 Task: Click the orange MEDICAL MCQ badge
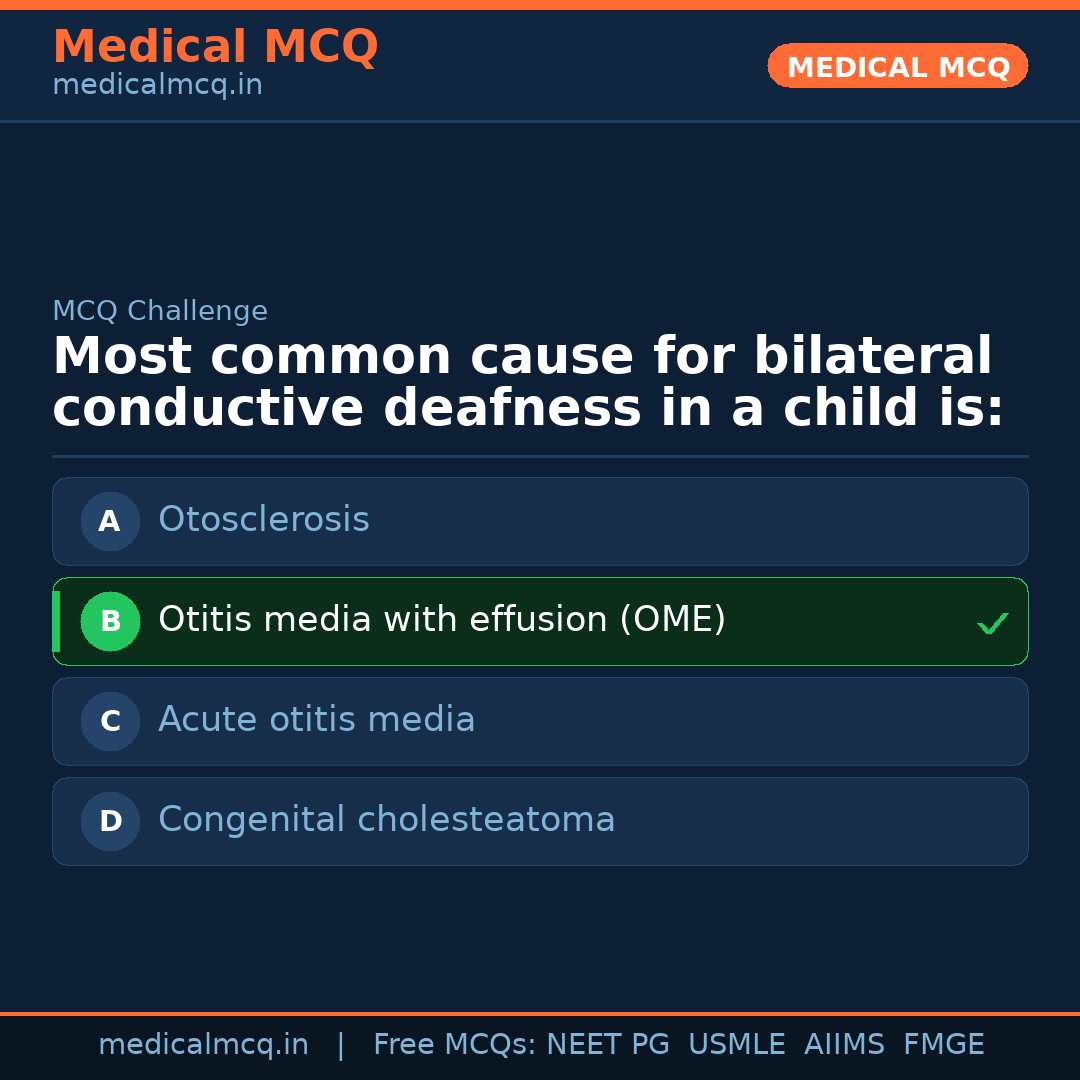point(898,66)
